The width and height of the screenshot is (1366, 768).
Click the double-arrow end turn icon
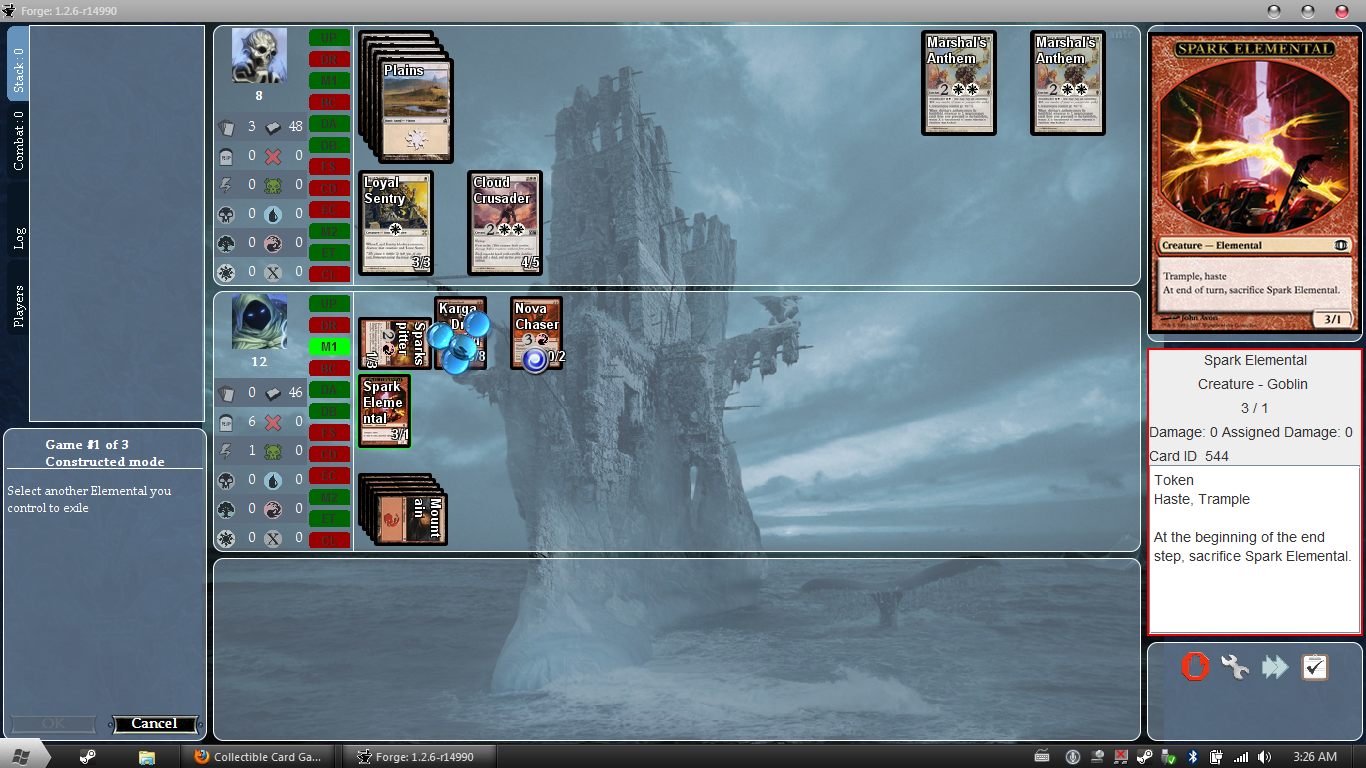(1275, 667)
